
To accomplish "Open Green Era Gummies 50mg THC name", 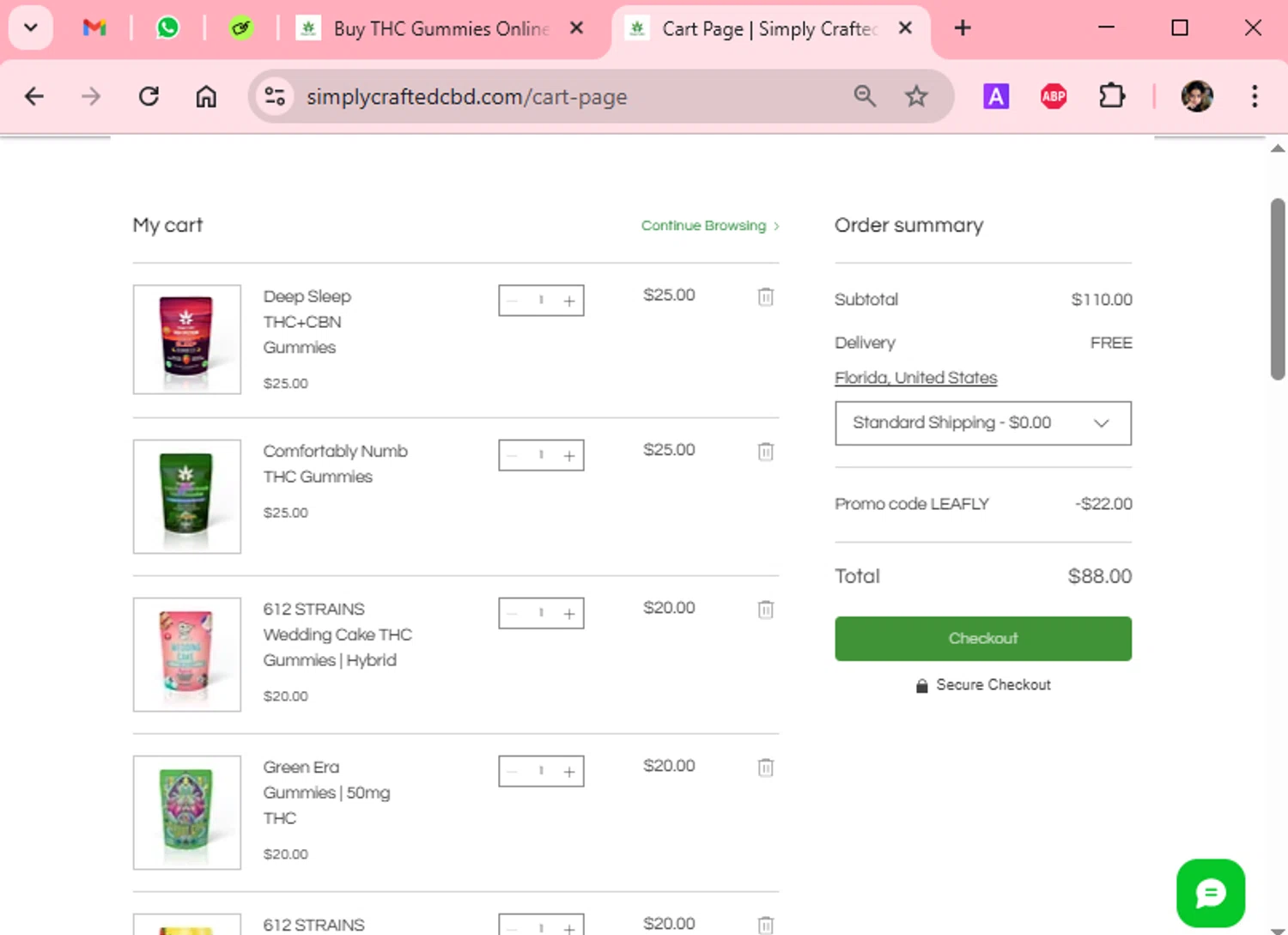I will pos(326,792).
